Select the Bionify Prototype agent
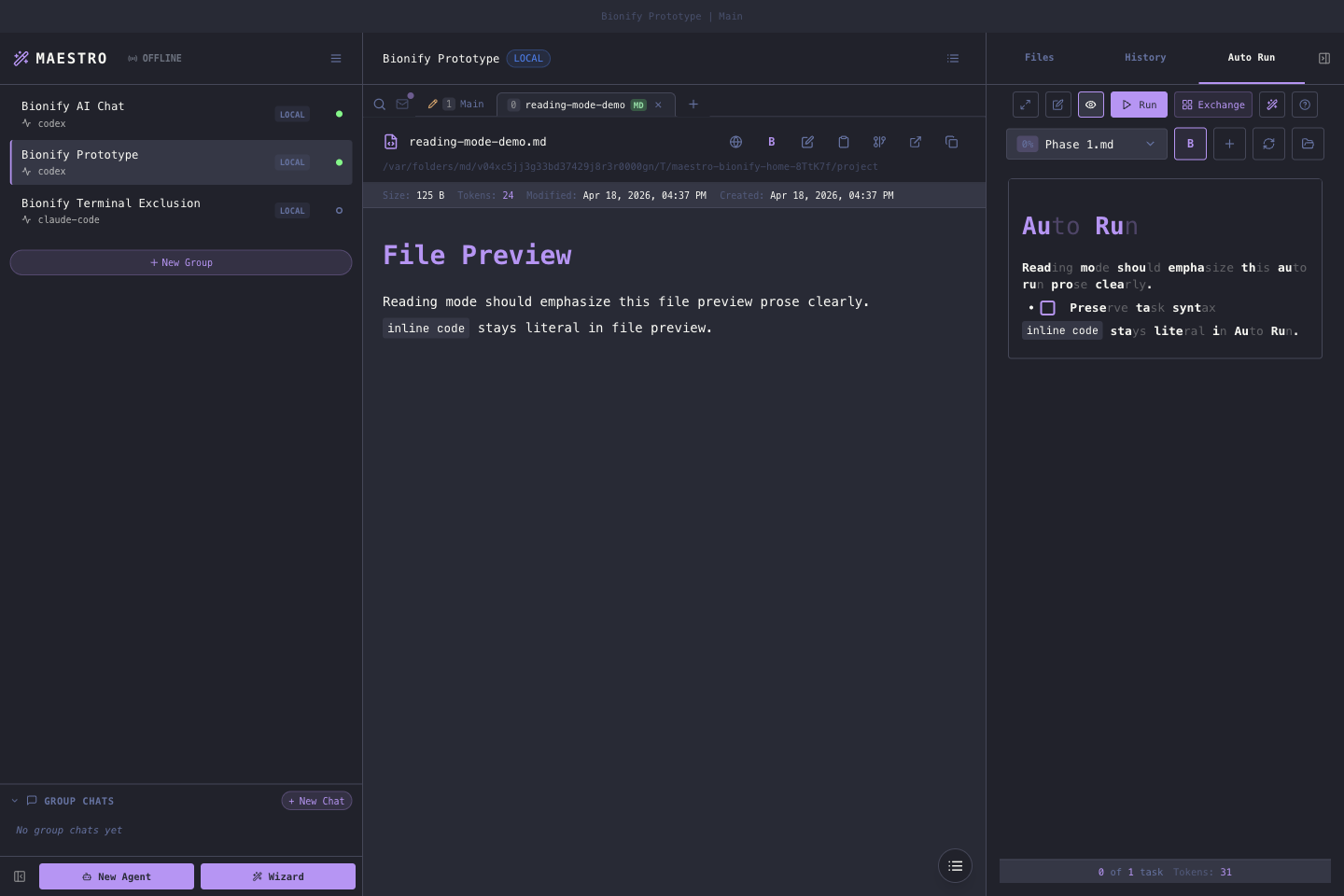Screen dimensions: 1344x896 click(181, 162)
